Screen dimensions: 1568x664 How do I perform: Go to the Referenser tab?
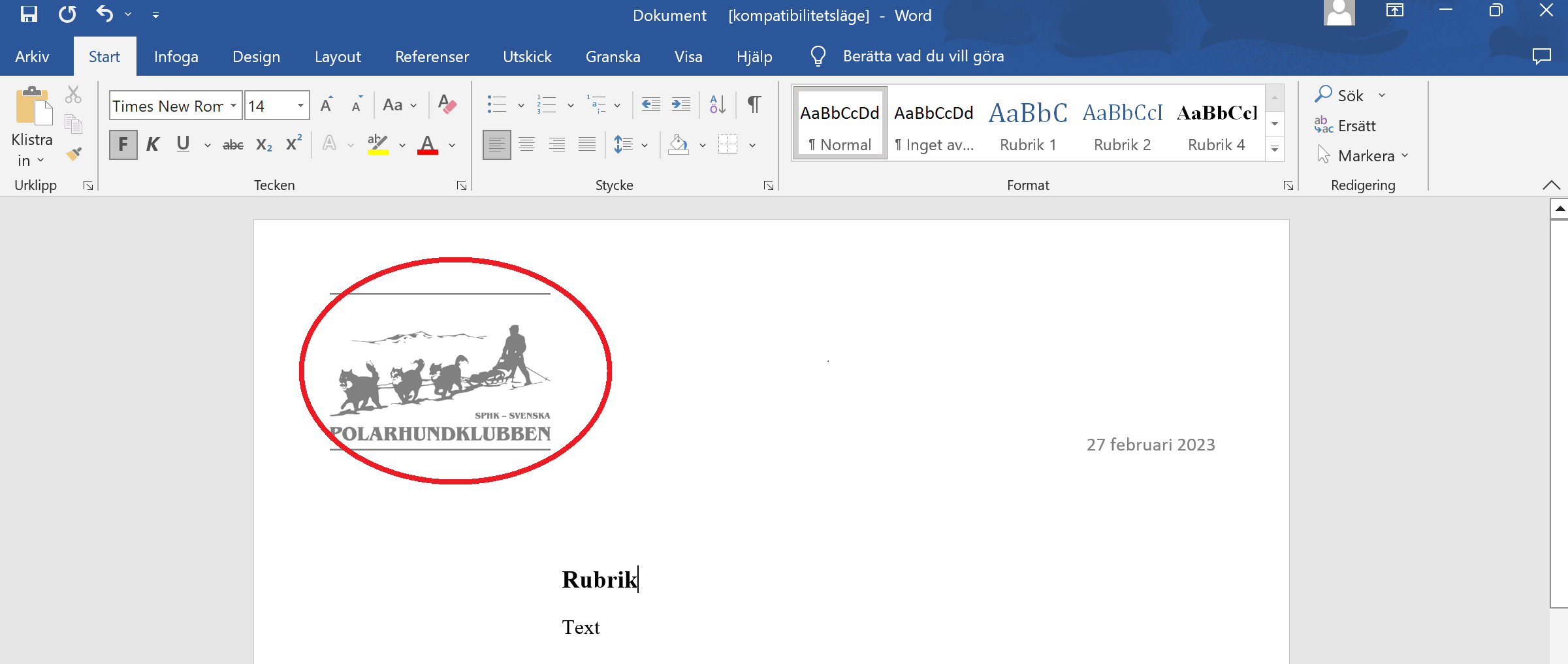(x=432, y=57)
